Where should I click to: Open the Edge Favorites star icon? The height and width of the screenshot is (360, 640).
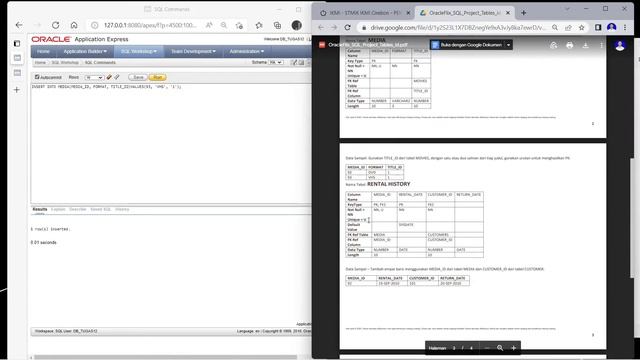coord(259,25)
